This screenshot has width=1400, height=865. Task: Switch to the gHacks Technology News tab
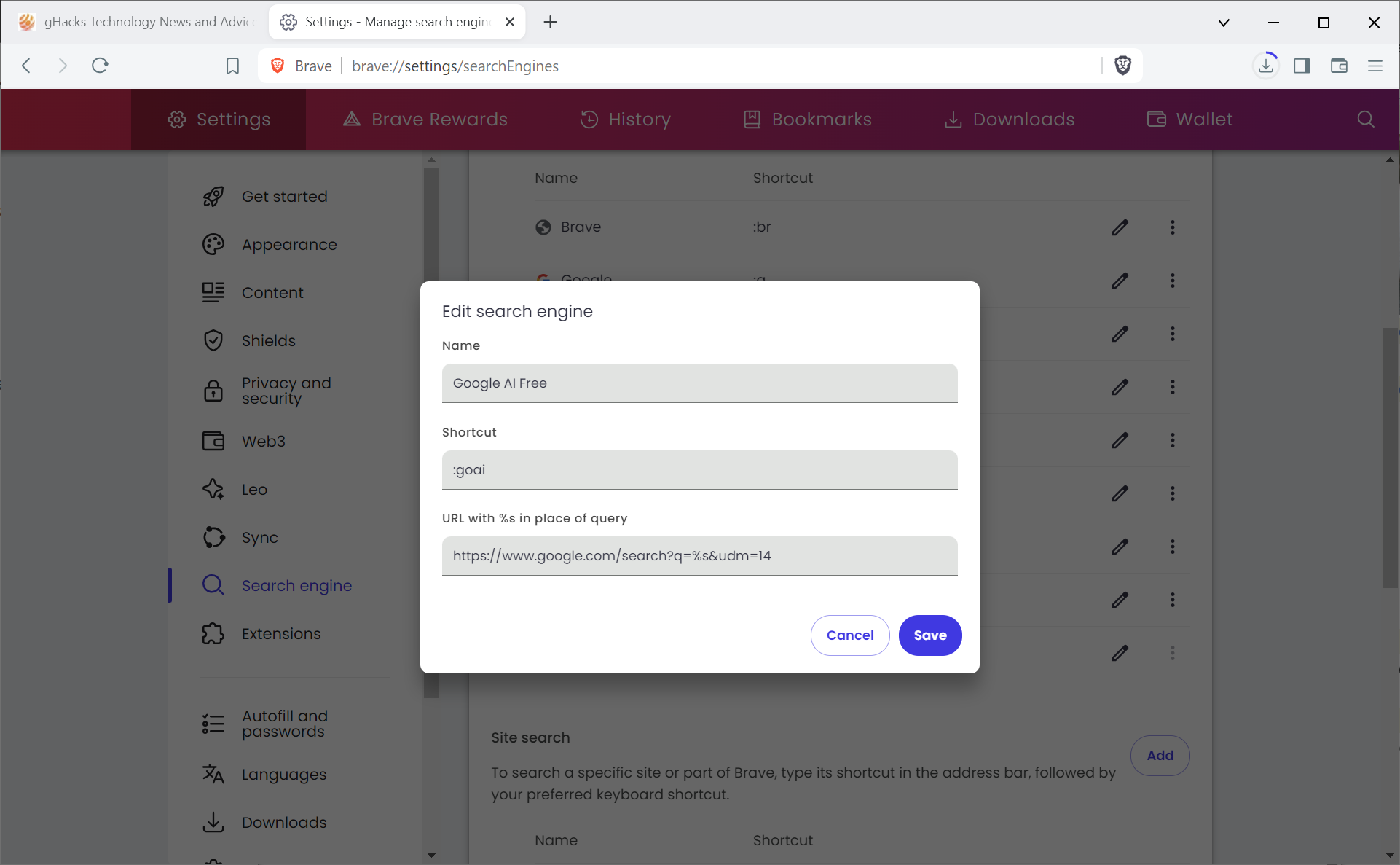138,22
